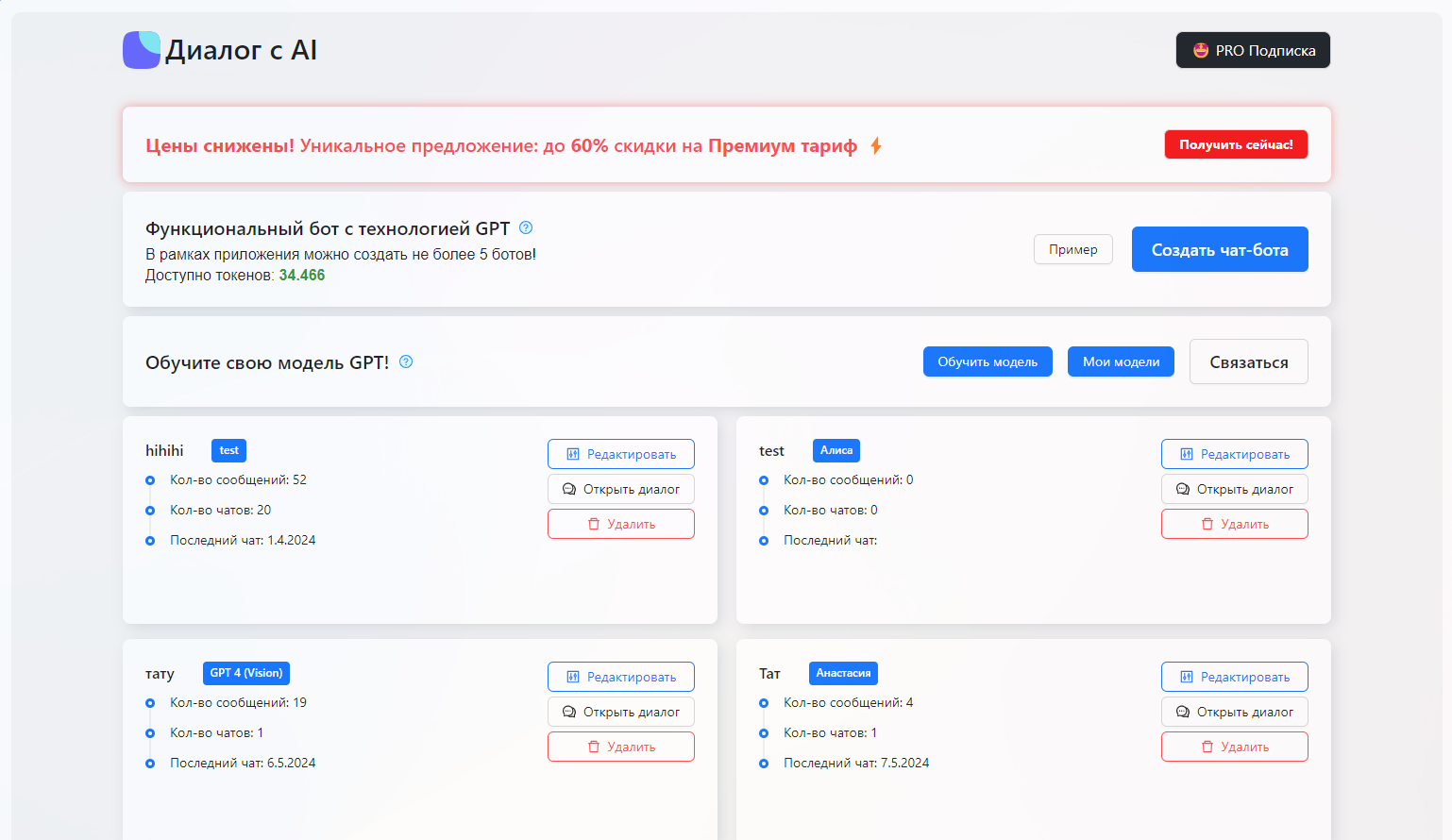Click the sliders icon on hihihi's Редактировать button

(x=573, y=454)
